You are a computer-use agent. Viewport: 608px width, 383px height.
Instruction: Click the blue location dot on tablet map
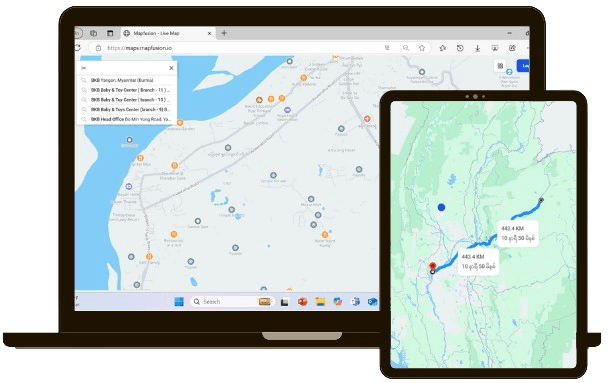coord(441,207)
